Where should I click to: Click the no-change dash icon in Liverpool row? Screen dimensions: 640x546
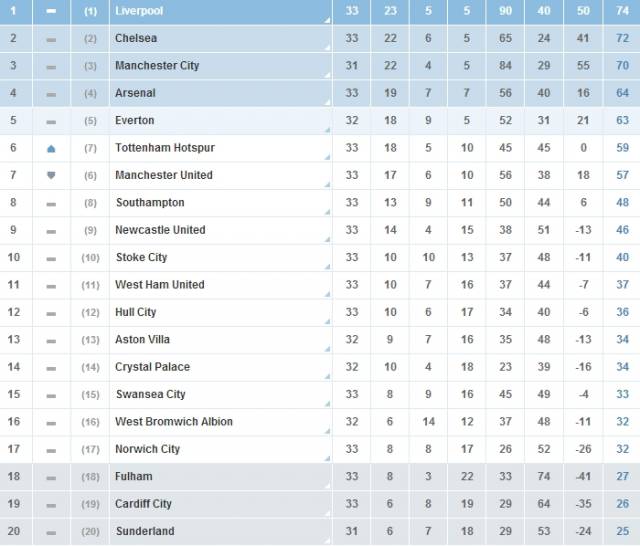click(51, 11)
